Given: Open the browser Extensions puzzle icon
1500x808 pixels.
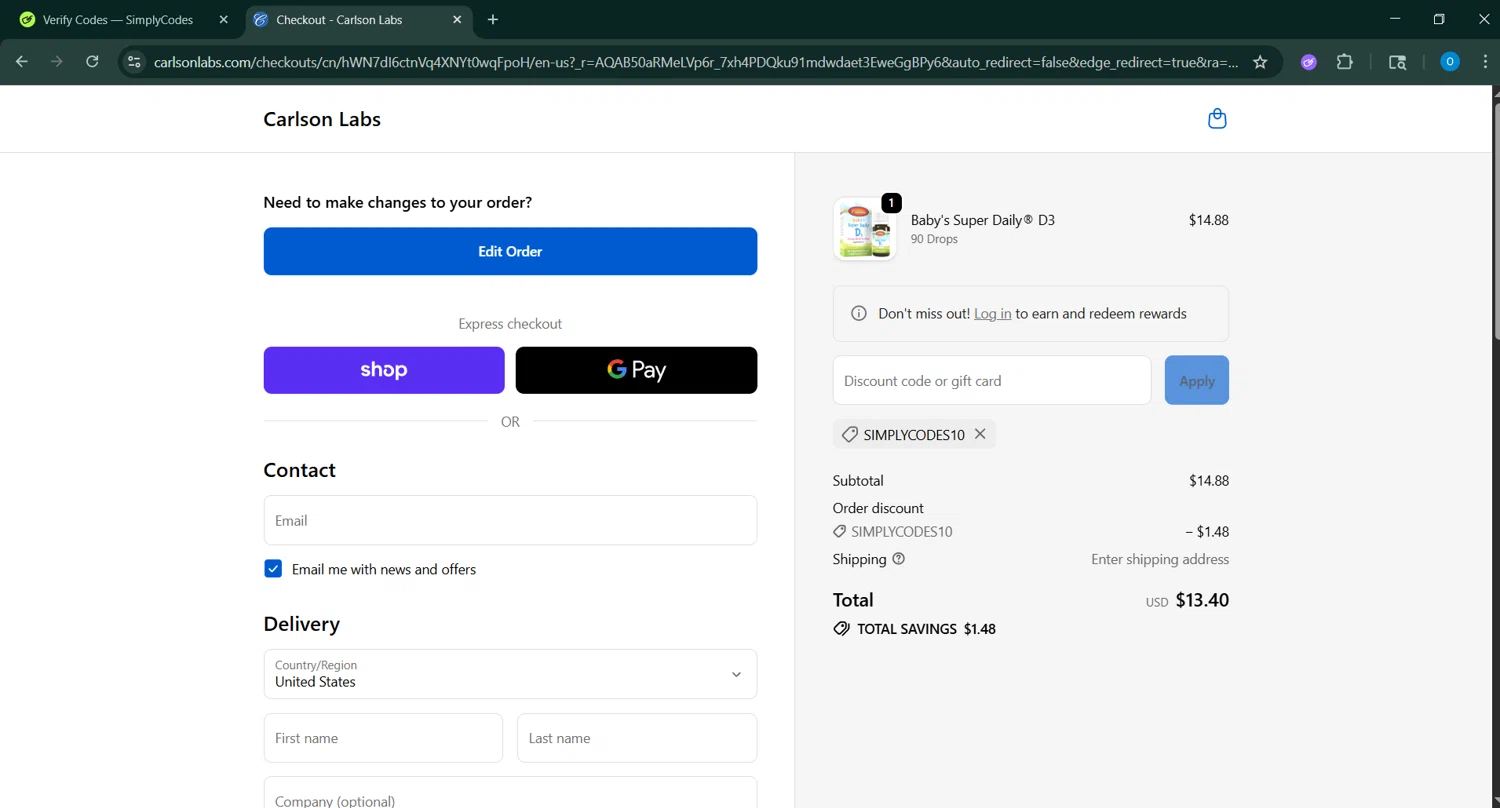Looking at the screenshot, I should coord(1345,62).
